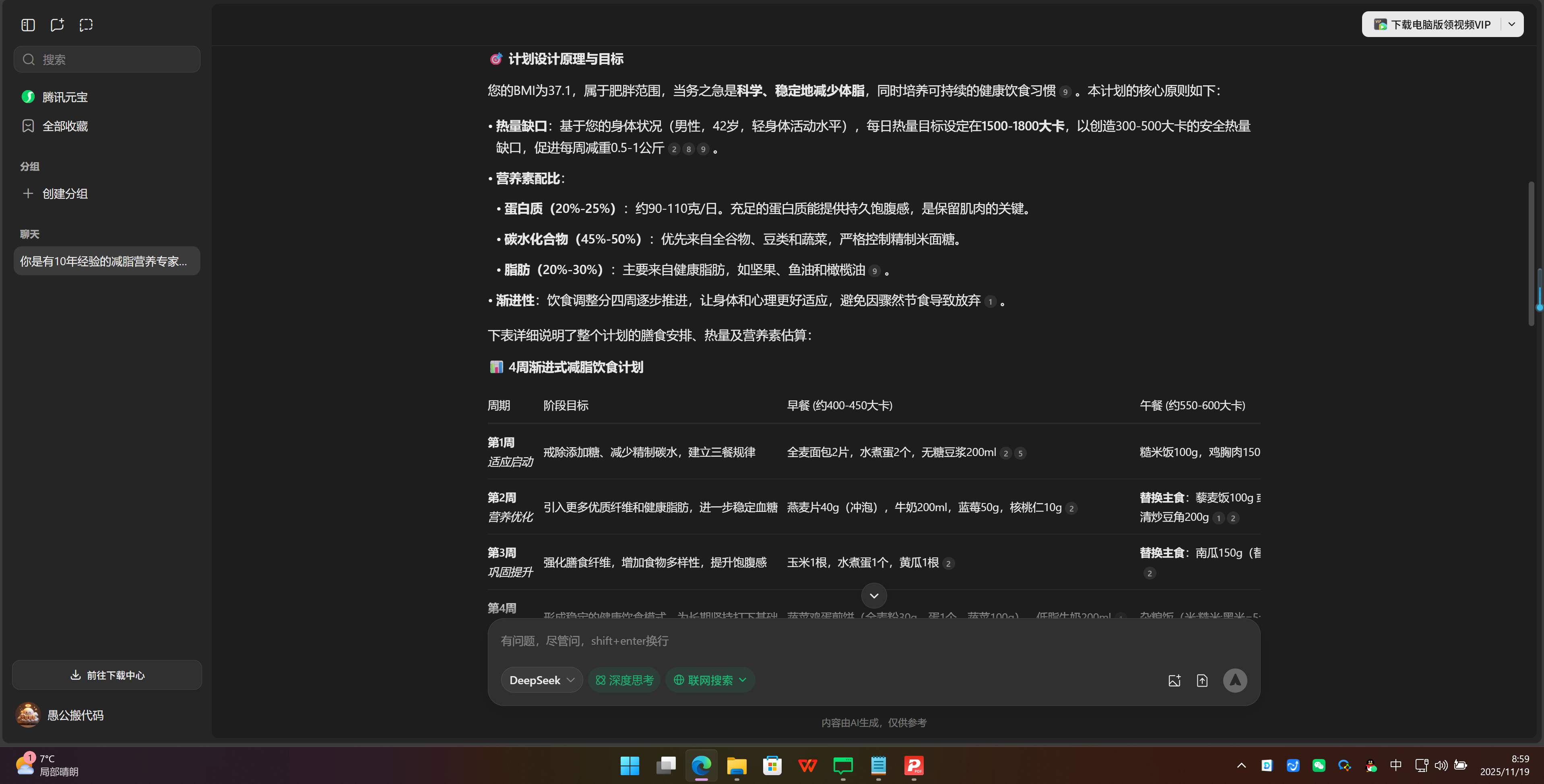Attach an image to the message
This screenshot has height=784, width=1544.
(1174, 680)
